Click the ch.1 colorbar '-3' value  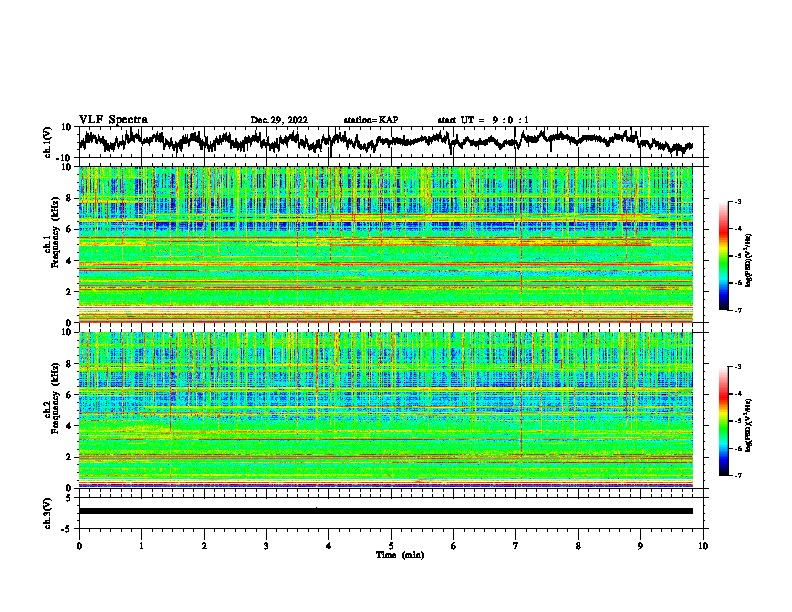[x=737, y=201]
